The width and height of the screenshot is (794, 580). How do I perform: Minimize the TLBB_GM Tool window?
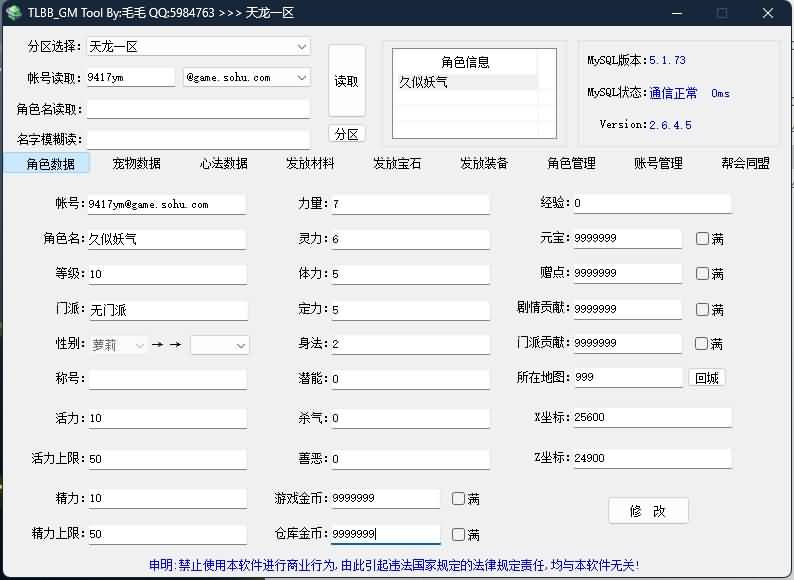point(677,13)
